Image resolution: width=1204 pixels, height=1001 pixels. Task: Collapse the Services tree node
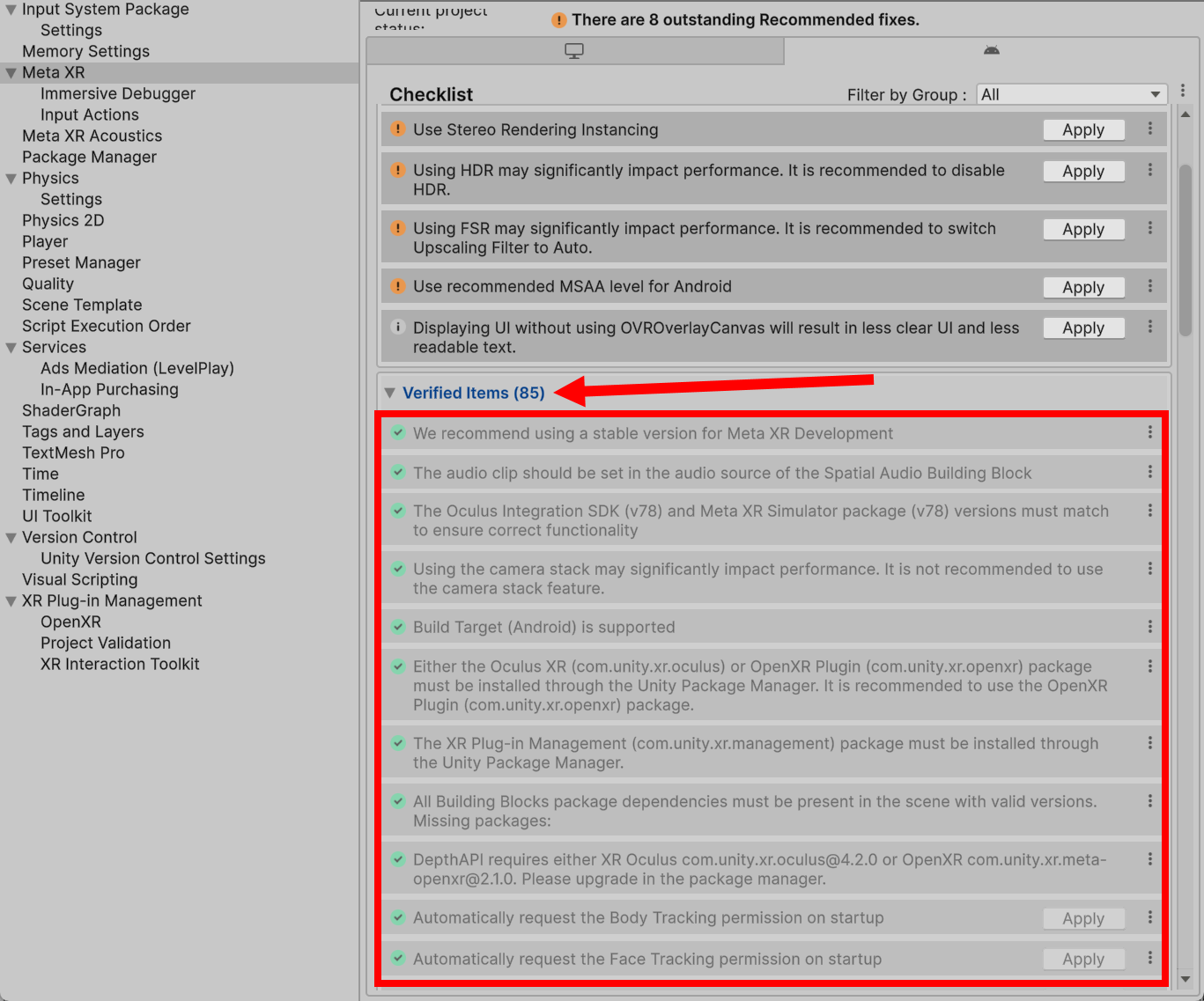pyautogui.click(x=11, y=348)
